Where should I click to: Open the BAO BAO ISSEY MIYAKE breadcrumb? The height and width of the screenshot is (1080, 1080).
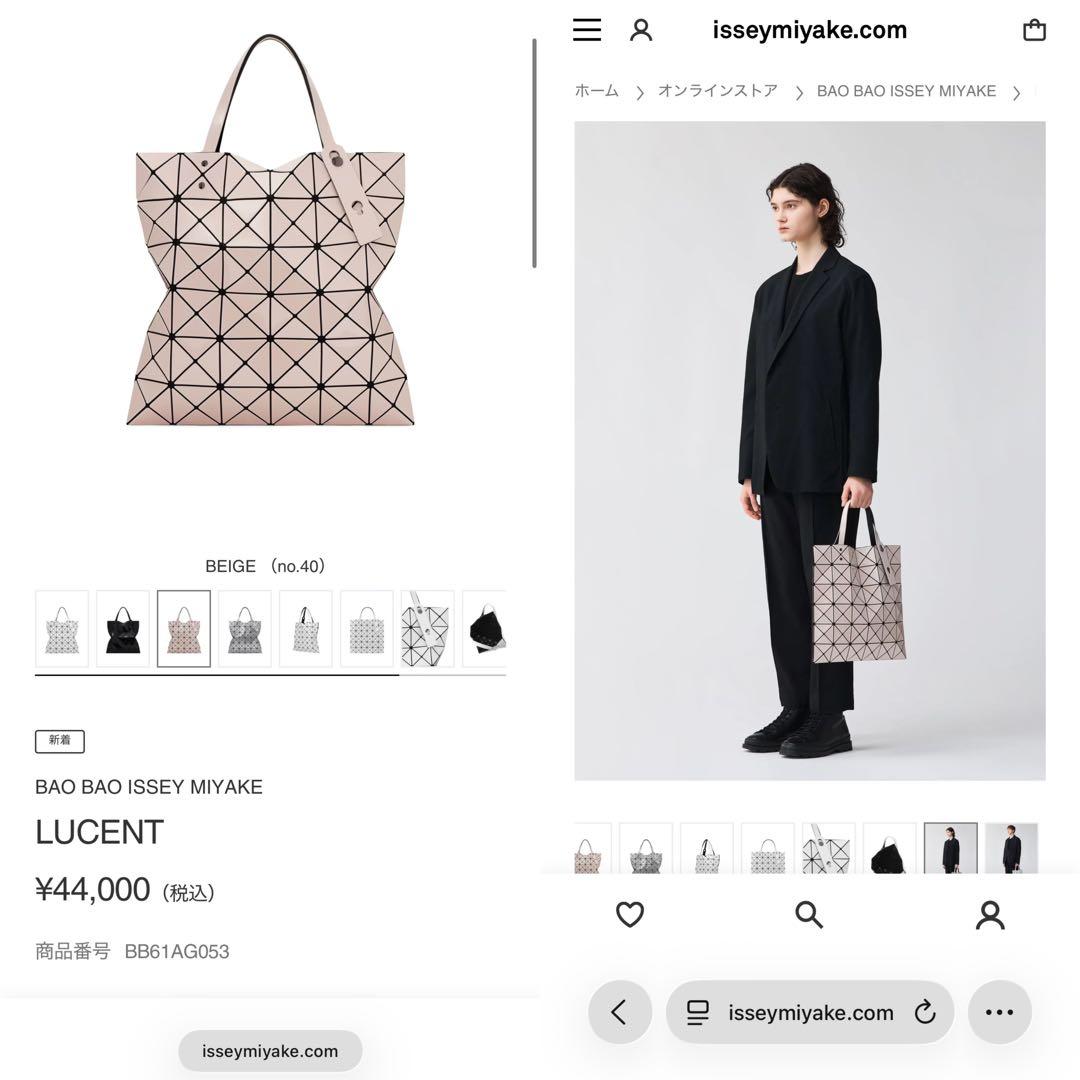(x=906, y=91)
